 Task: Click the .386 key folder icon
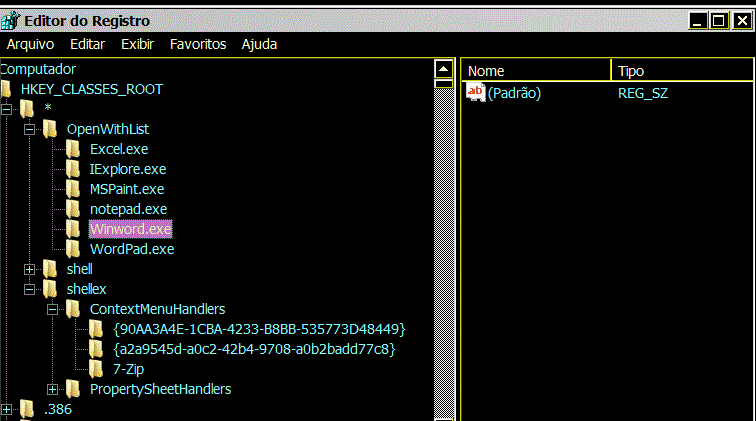click(x=27, y=409)
